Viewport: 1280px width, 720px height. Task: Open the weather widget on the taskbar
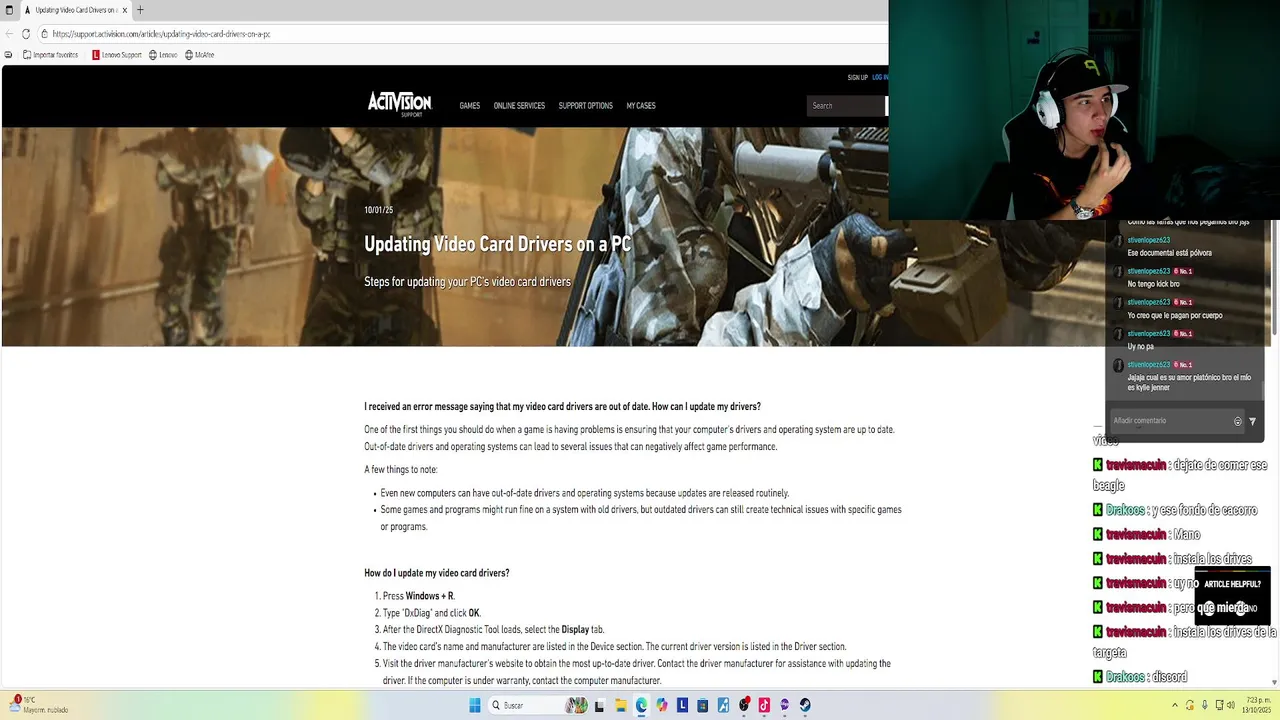[40, 705]
